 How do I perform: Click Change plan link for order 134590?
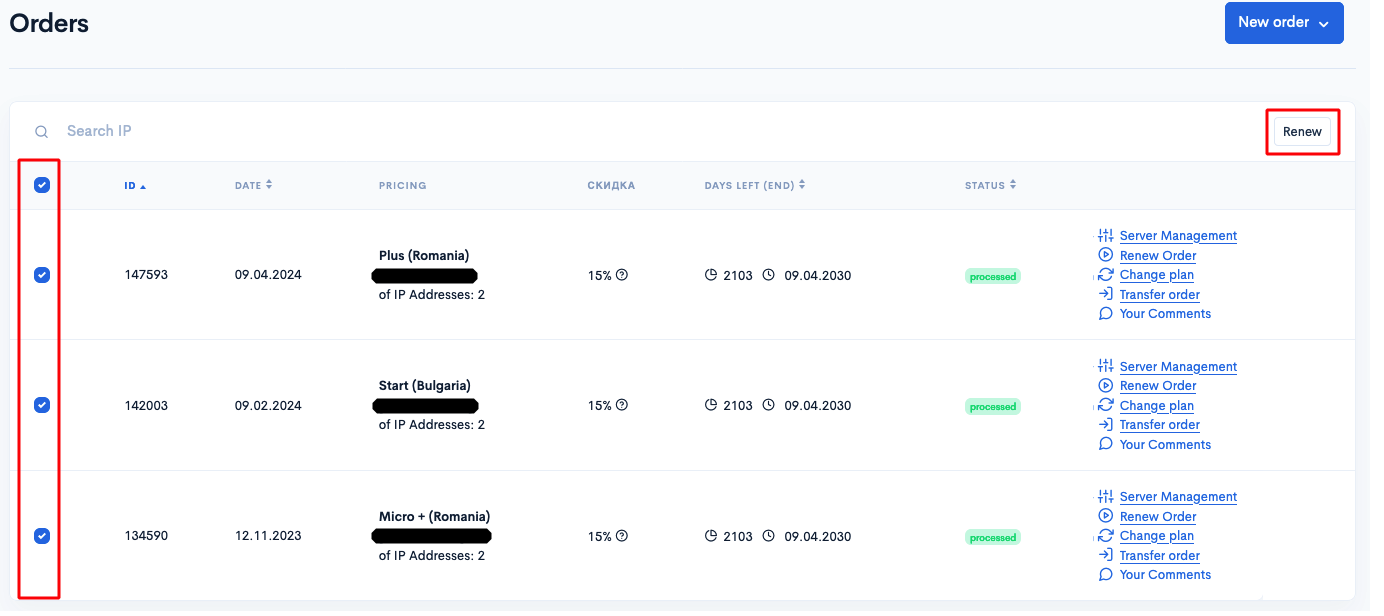[x=1157, y=535]
